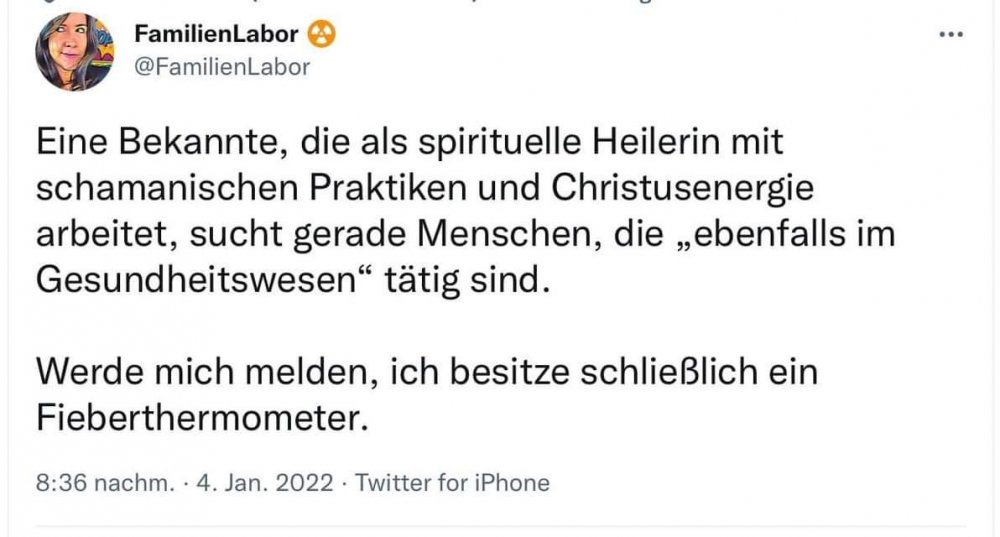Open the Twitter for iPhone source link
Screen dimensions: 1000x537
(x=453, y=482)
